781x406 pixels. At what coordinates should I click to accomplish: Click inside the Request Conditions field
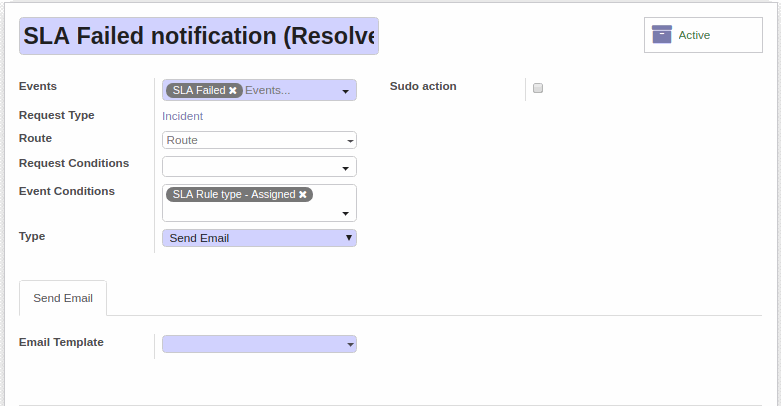point(252,166)
